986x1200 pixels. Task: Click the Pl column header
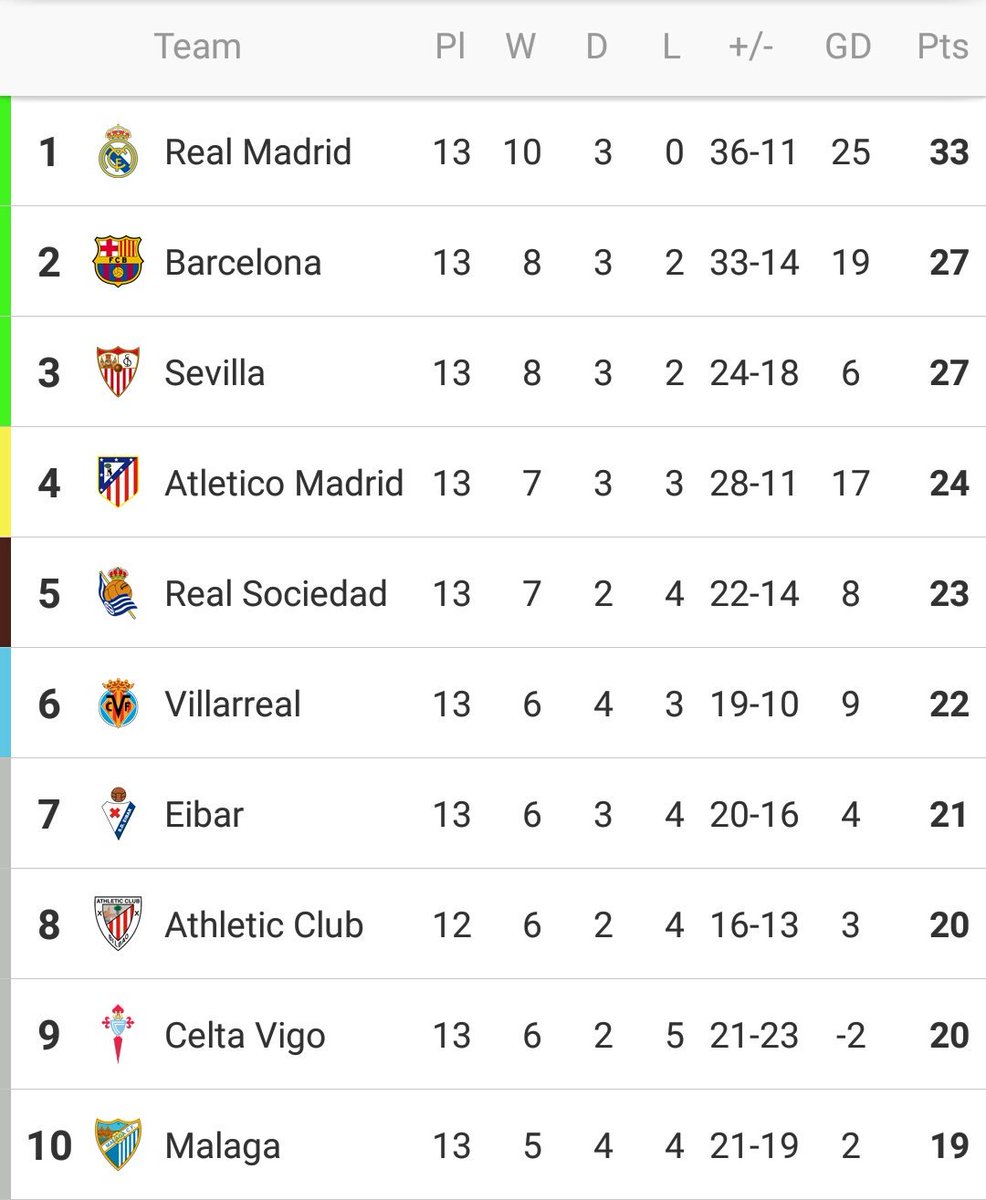tap(451, 47)
